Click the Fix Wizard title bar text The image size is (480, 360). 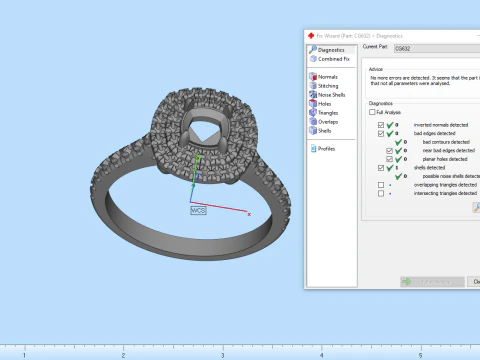point(359,36)
